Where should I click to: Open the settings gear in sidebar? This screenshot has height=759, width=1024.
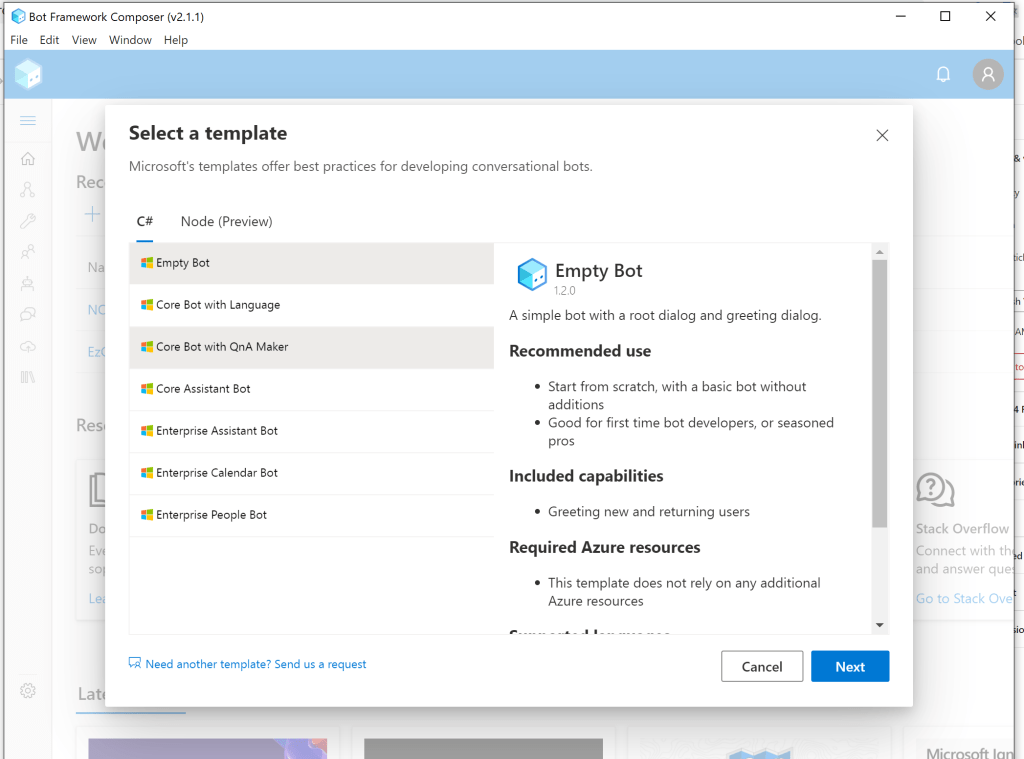28,691
